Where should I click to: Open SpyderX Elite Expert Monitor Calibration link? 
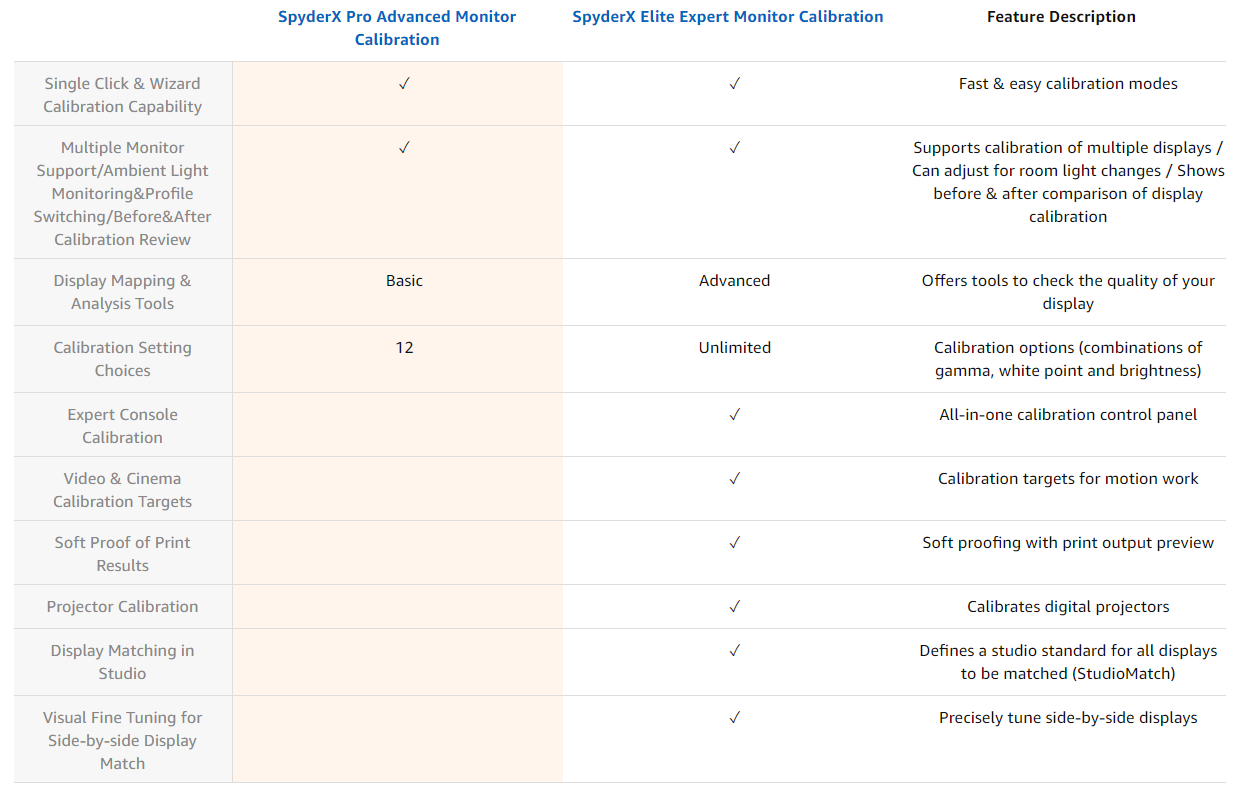[727, 17]
